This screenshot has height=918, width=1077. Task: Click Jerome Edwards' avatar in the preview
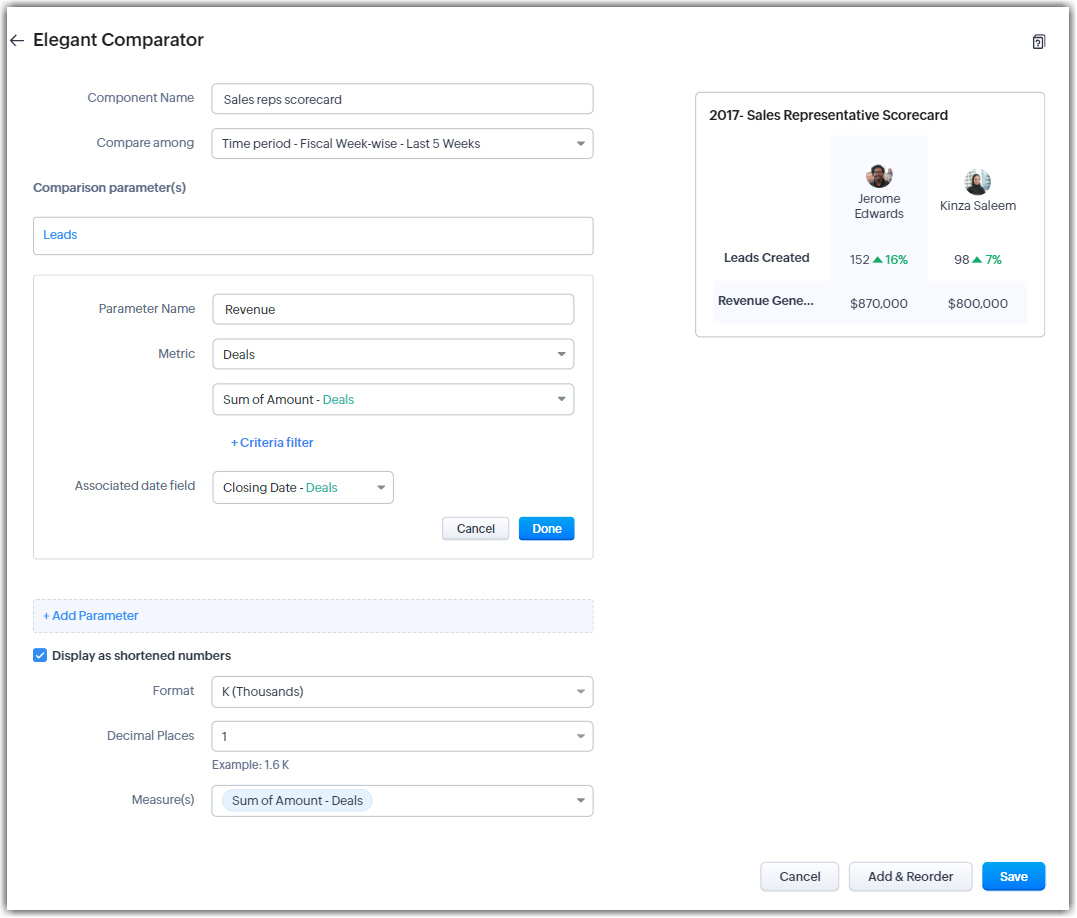879,176
